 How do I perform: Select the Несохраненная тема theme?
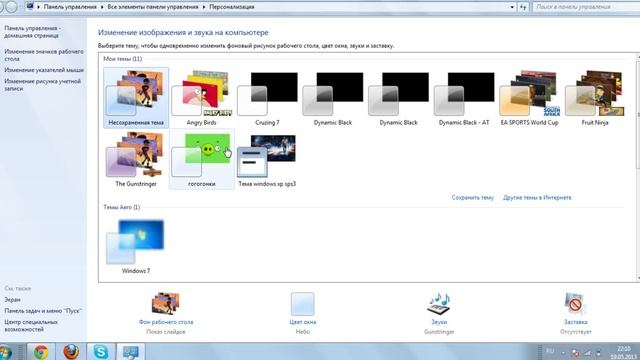tap(136, 98)
